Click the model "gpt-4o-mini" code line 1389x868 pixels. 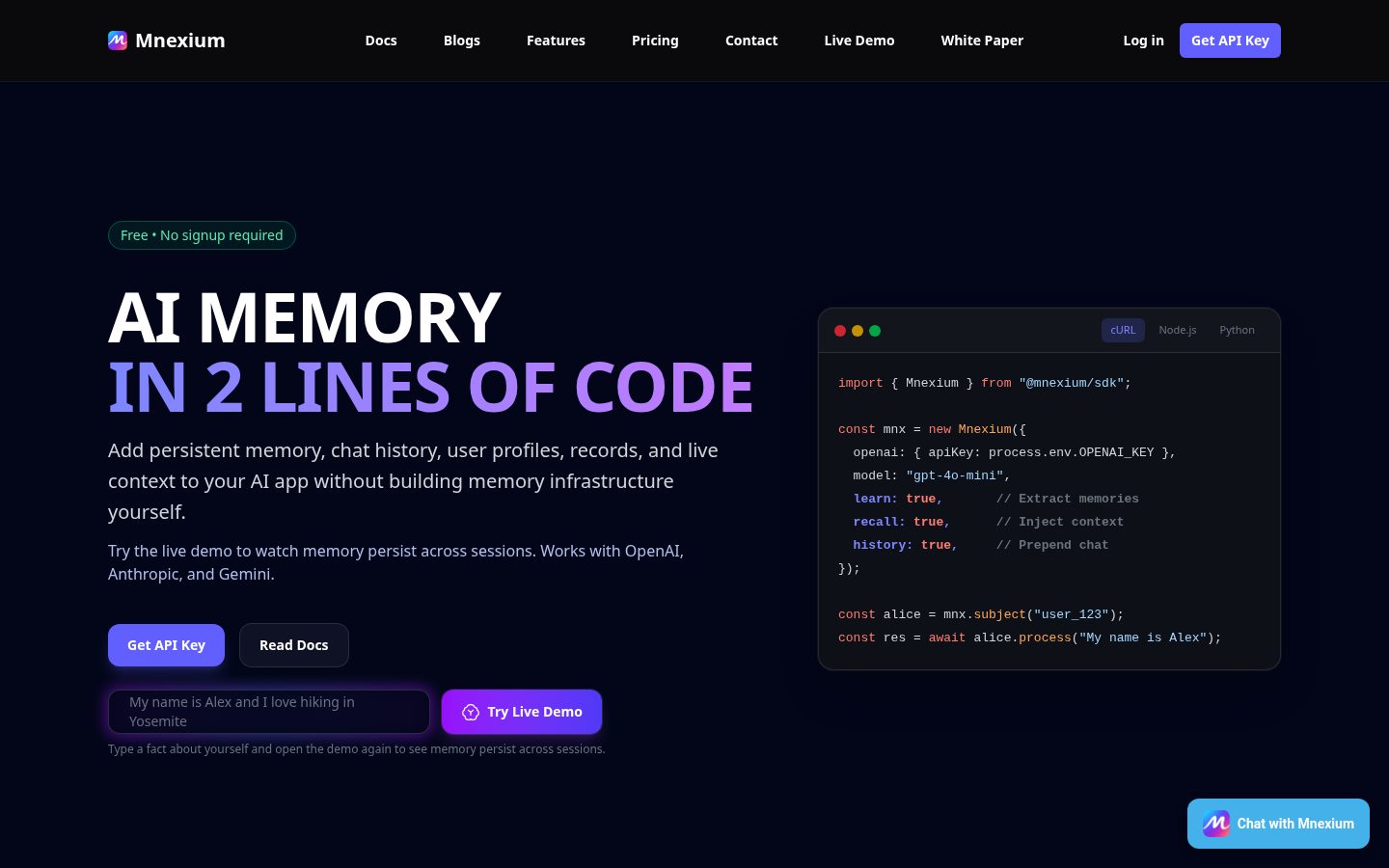(932, 475)
